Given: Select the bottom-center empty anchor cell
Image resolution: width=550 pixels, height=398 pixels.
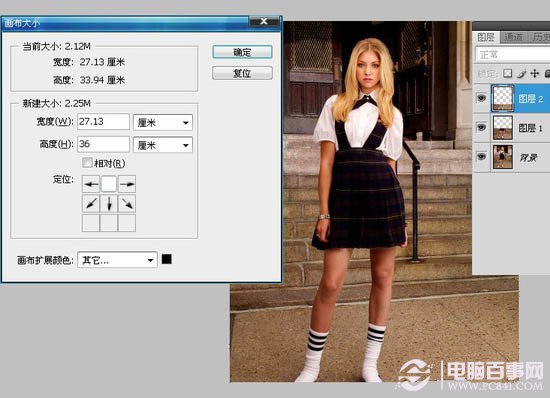Looking at the screenshot, I should (109, 223).
